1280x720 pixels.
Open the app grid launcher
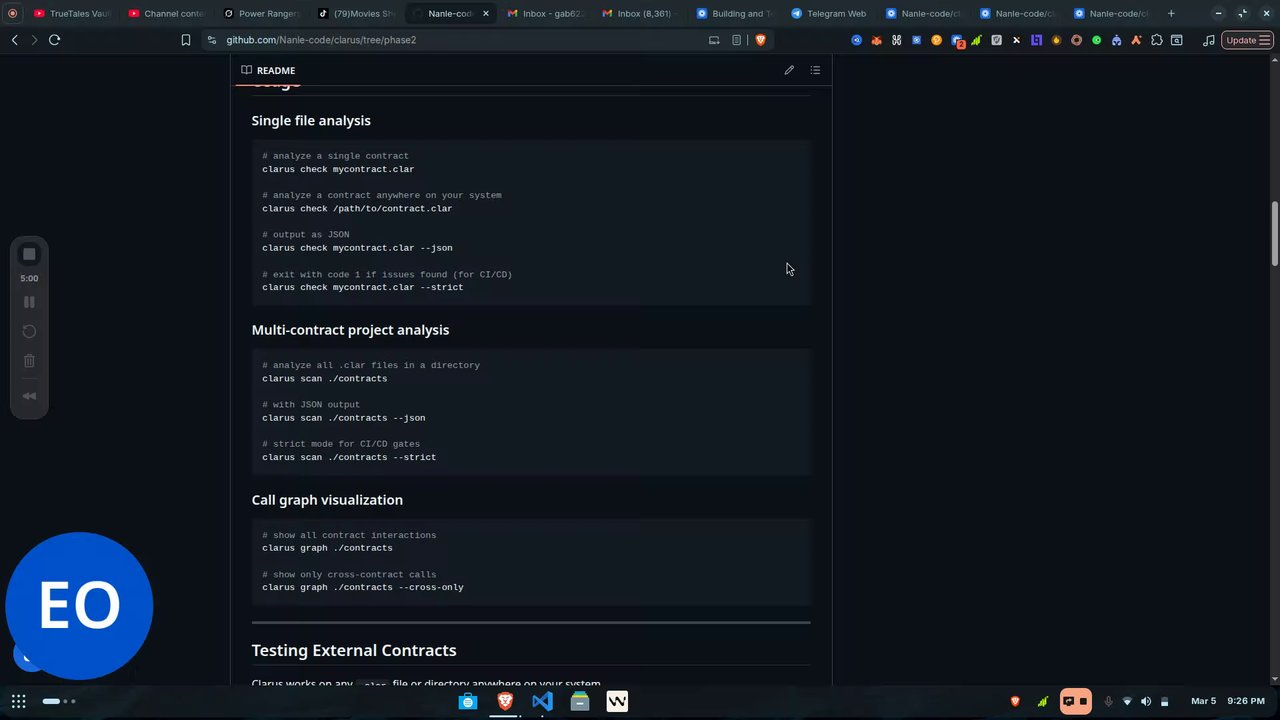click(x=18, y=701)
